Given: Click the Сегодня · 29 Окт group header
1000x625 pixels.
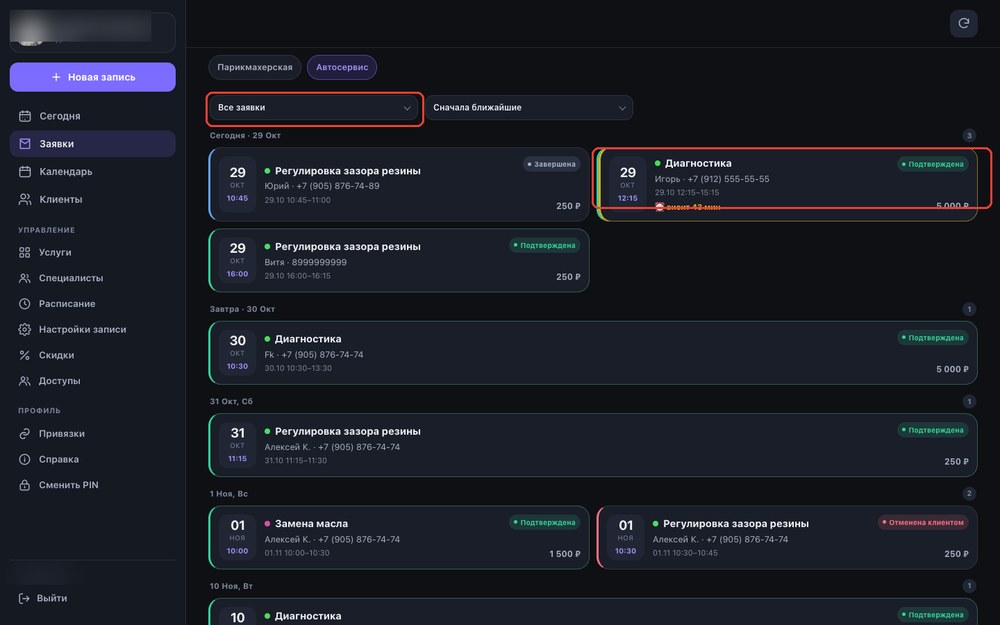Looking at the screenshot, I should [x=245, y=136].
